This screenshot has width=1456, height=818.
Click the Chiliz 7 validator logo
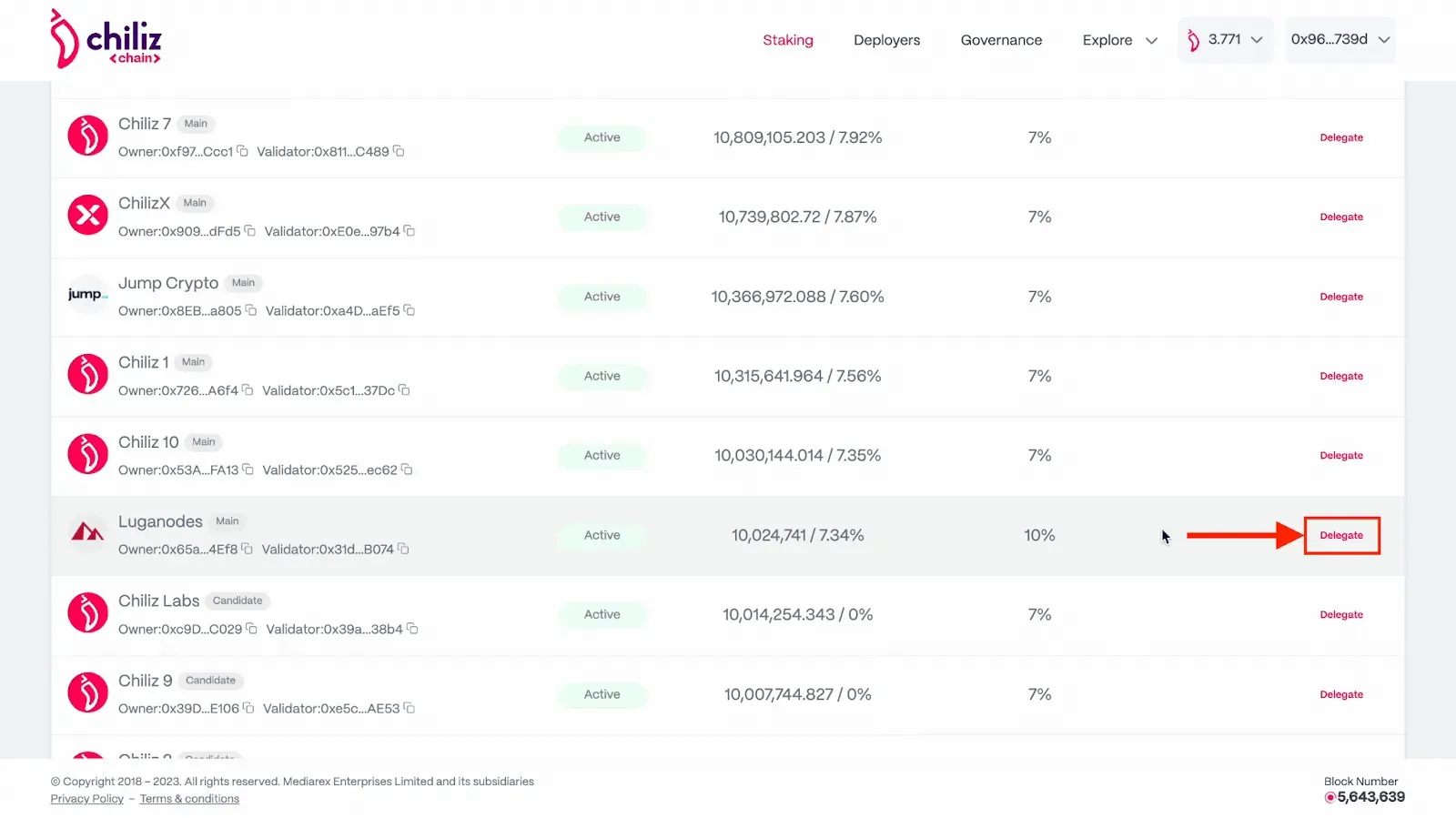[88, 136]
